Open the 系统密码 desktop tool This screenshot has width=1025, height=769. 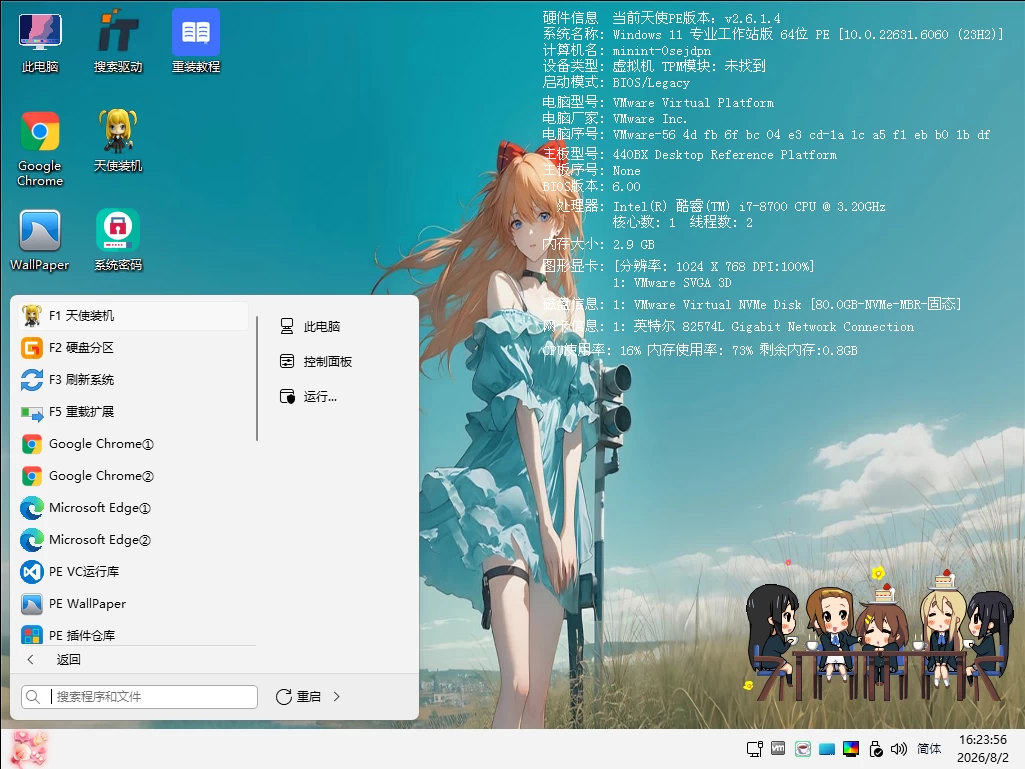[x=118, y=241]
